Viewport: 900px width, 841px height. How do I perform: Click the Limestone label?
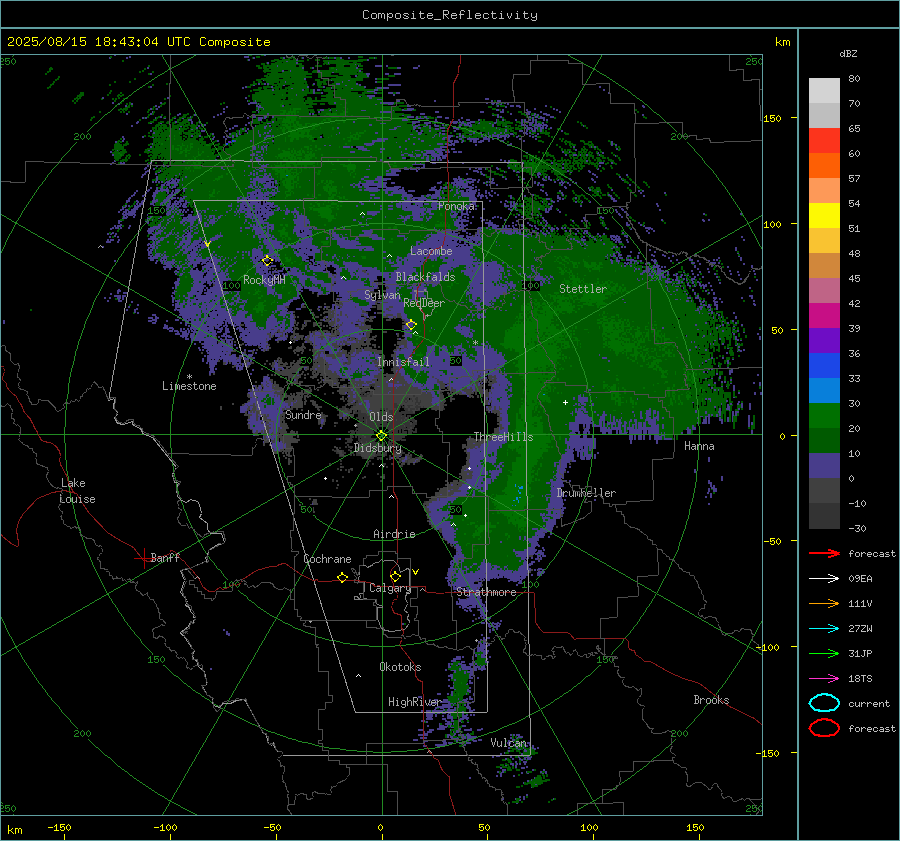coord(189,386)
